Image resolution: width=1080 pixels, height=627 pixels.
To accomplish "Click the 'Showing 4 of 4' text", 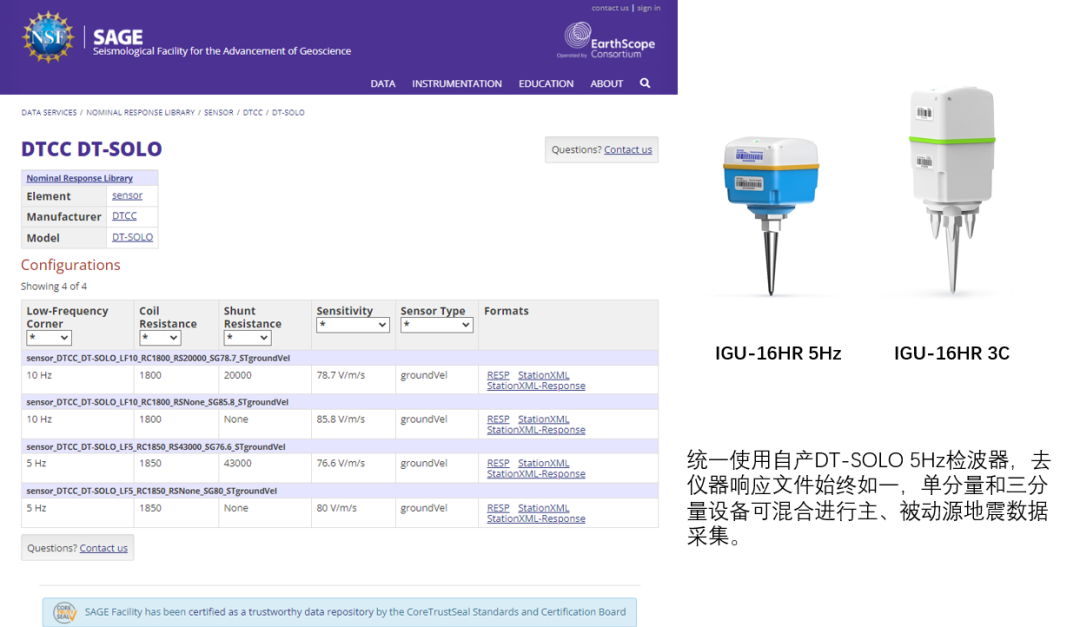I will point(54,286).
